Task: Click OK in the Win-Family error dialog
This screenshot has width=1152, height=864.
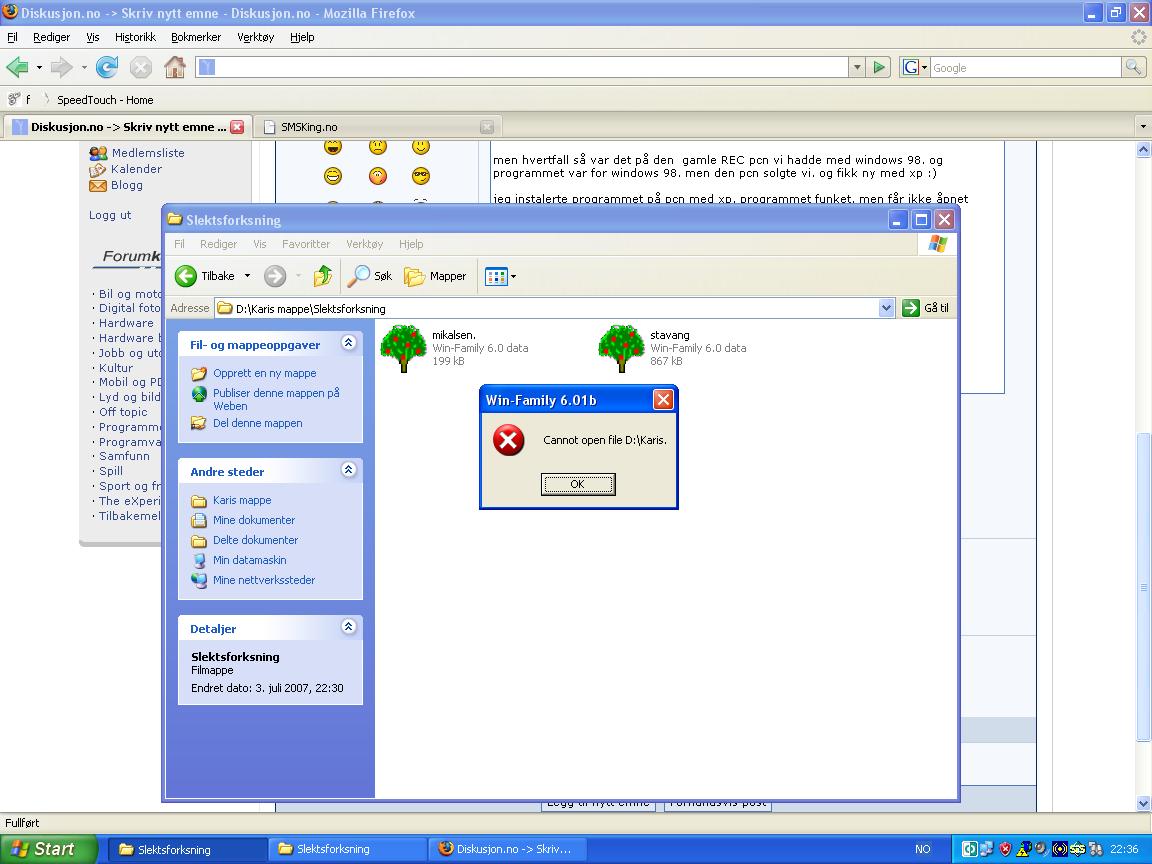Action: click(x=577, y=484)
